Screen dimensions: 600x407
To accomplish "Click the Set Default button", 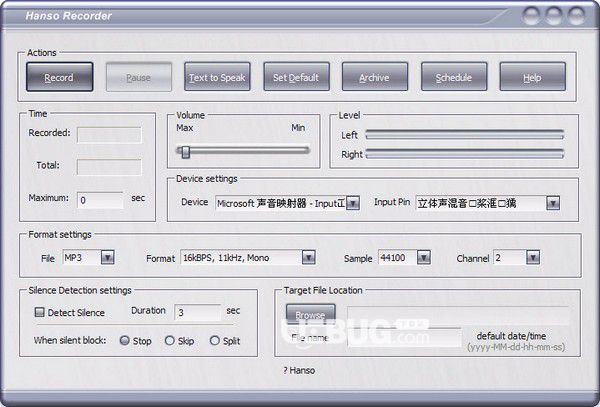I will pos(296,77).
